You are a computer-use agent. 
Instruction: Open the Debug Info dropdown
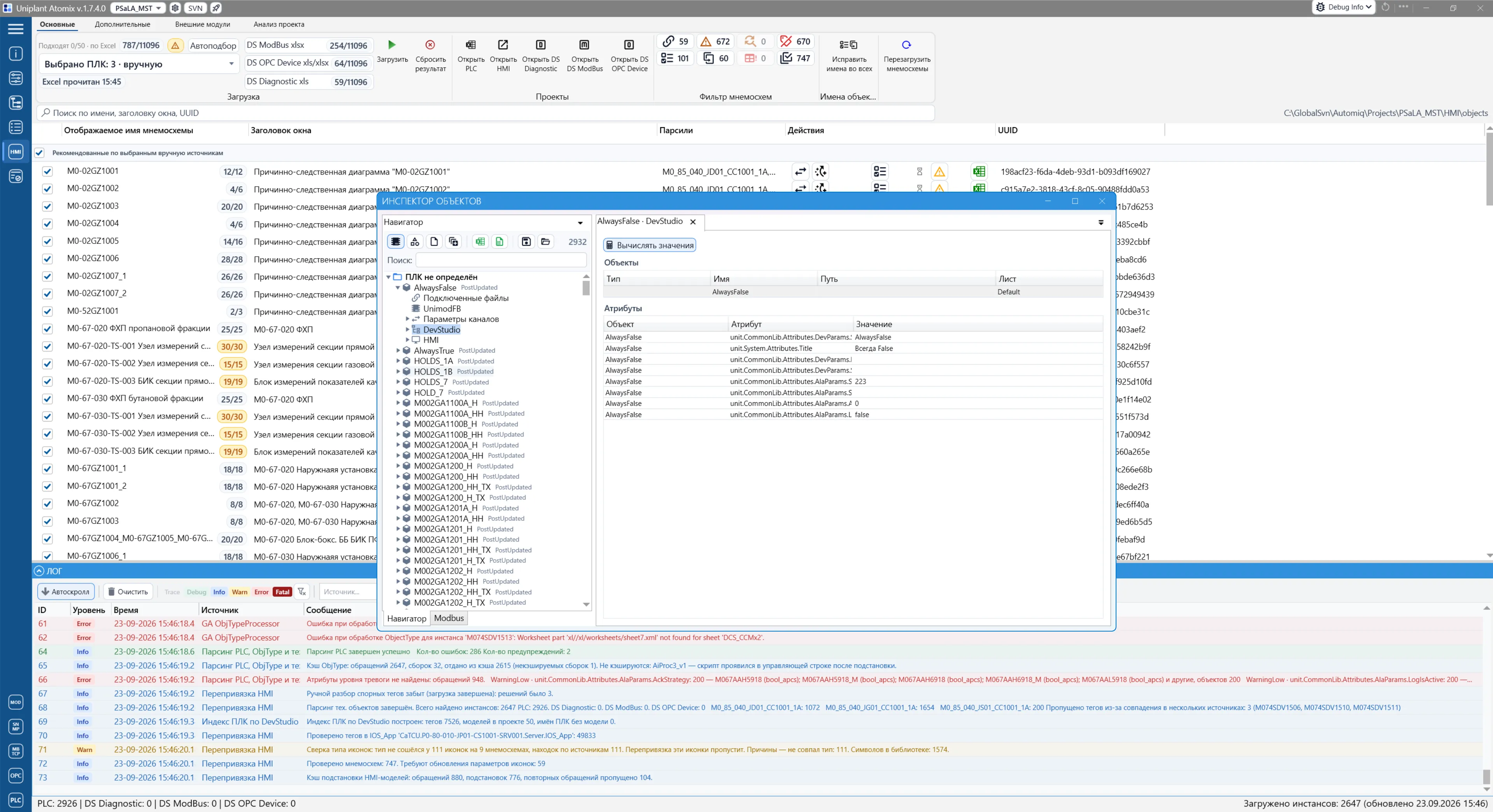click(x=1344, y=7)
